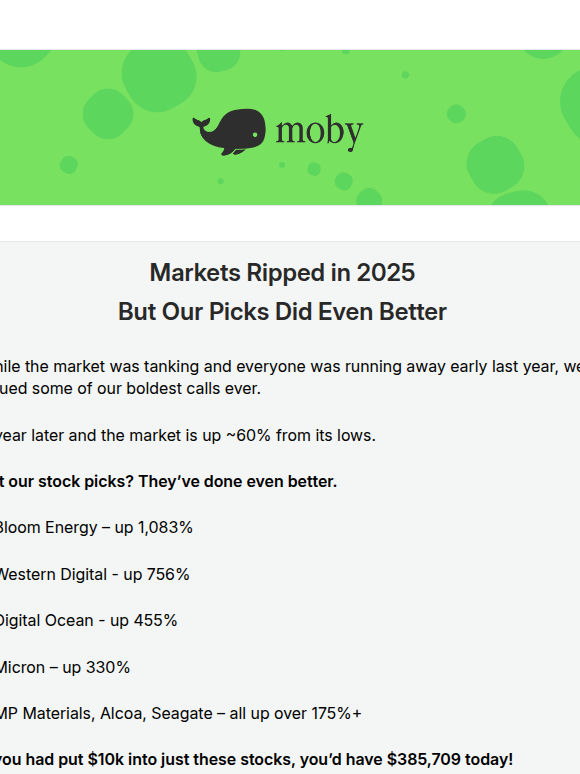Click the black whale logo icon
The height and width of the screenshot is (774, 580).
pos(229,132)
